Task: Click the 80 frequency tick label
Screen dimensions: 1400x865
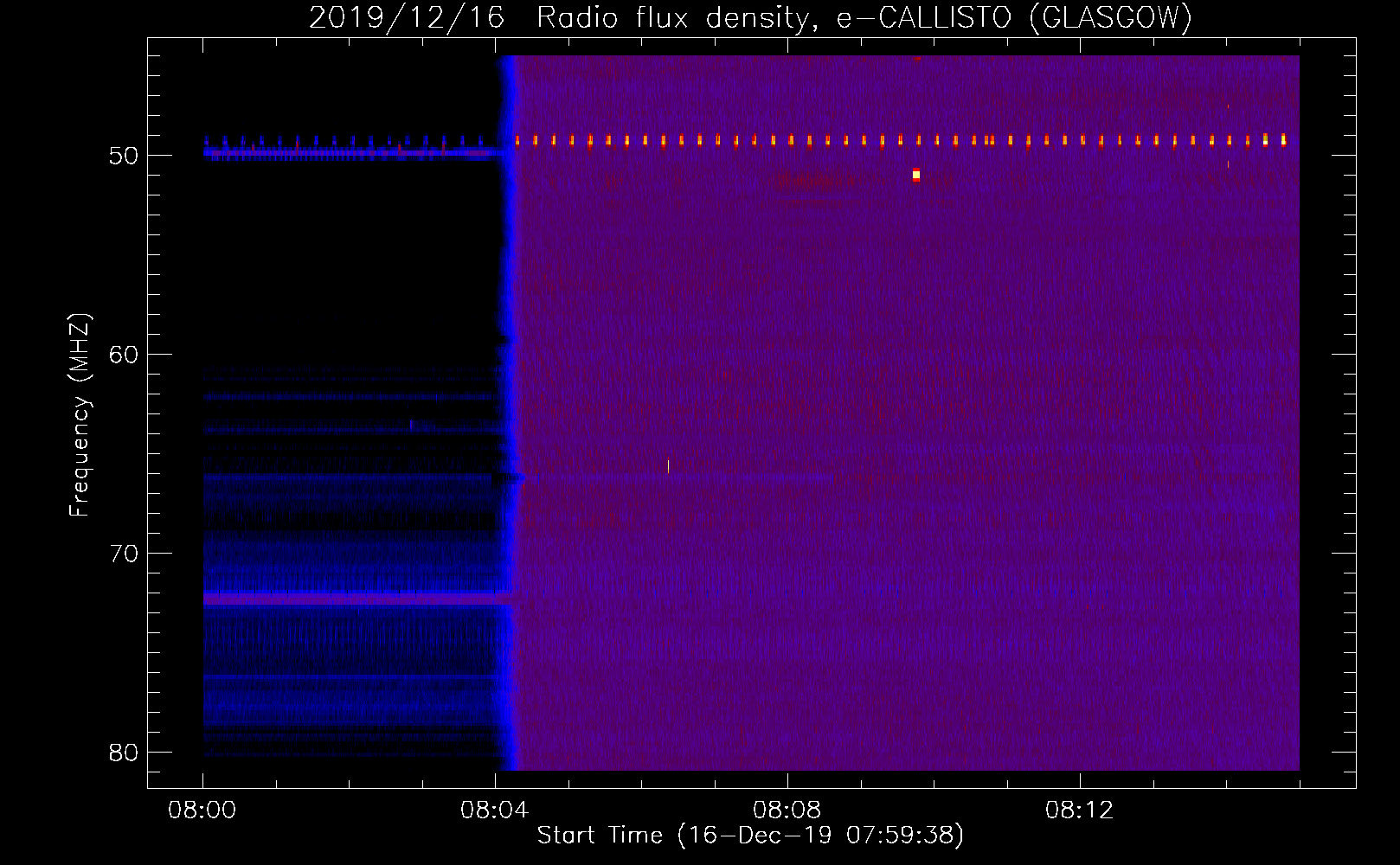Action: [x=124, y=753]
